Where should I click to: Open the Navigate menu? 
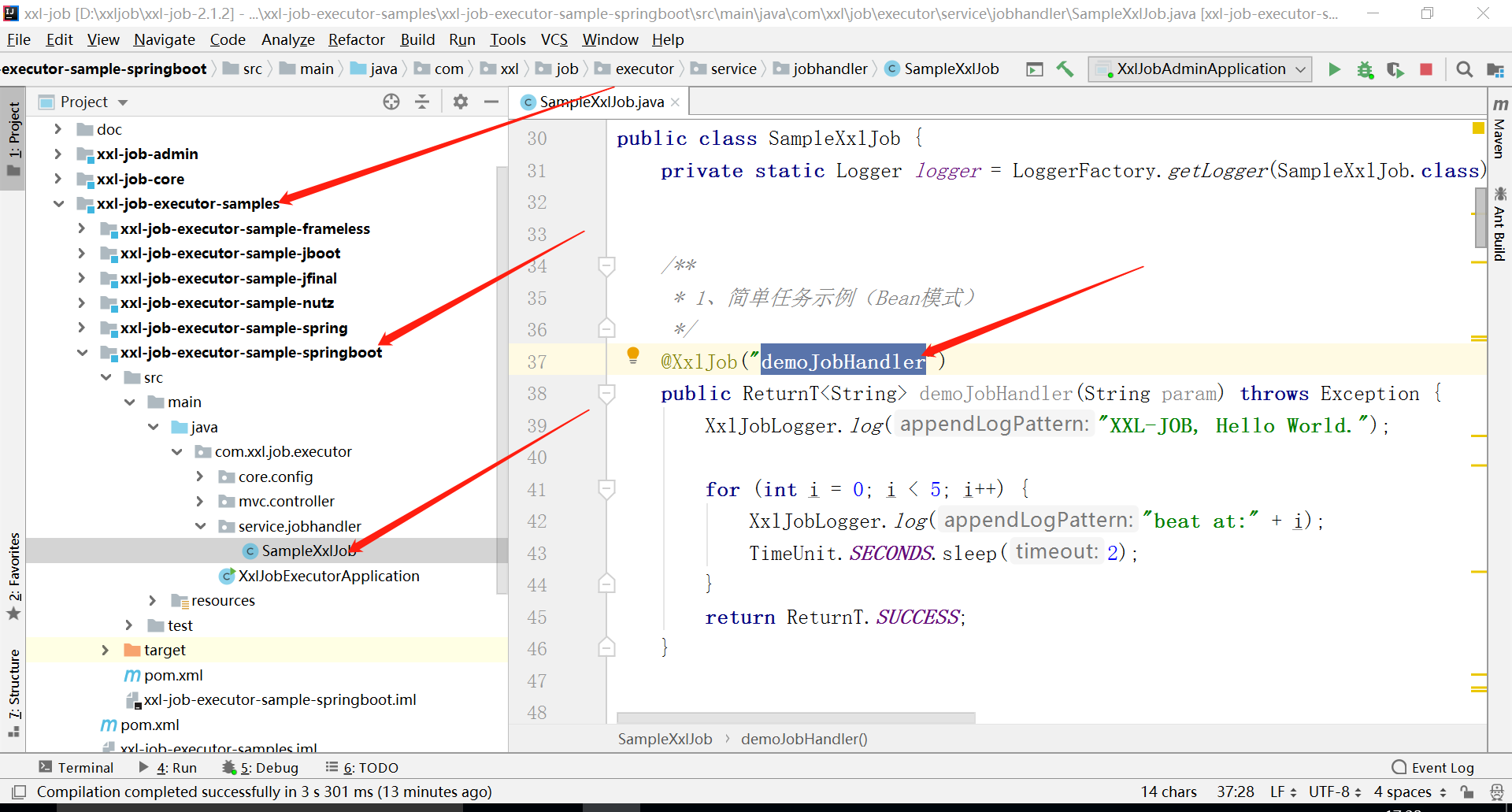(x=164, y=39)
